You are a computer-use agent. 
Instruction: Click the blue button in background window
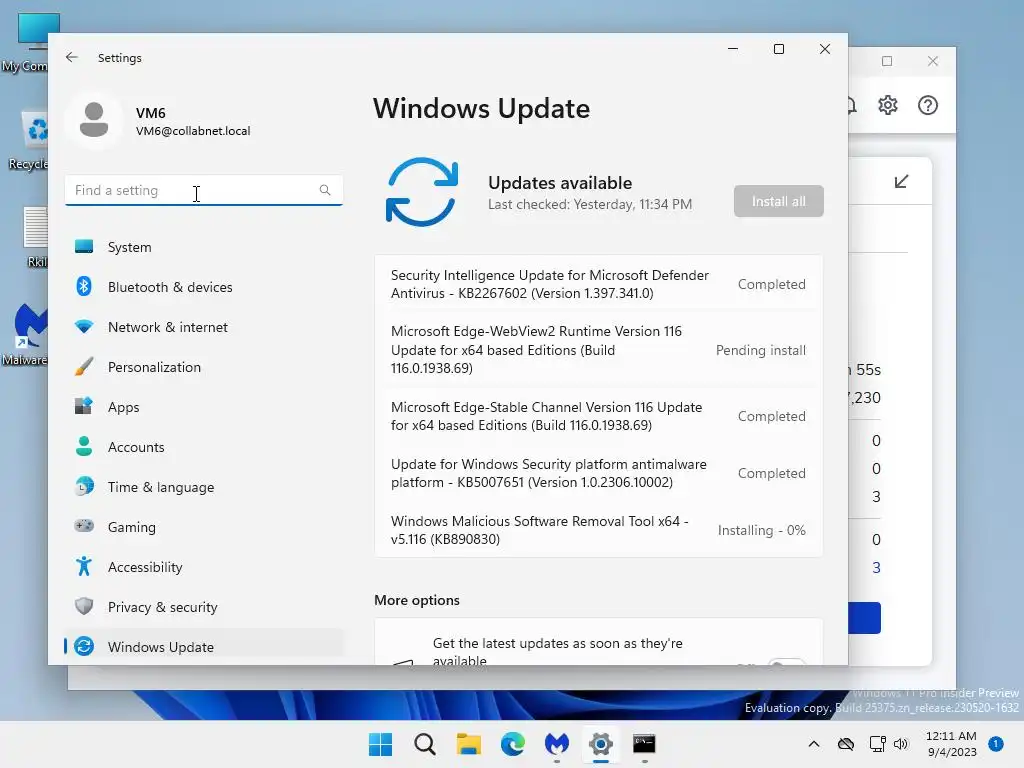pyautogui.click(x=865, y=618)
